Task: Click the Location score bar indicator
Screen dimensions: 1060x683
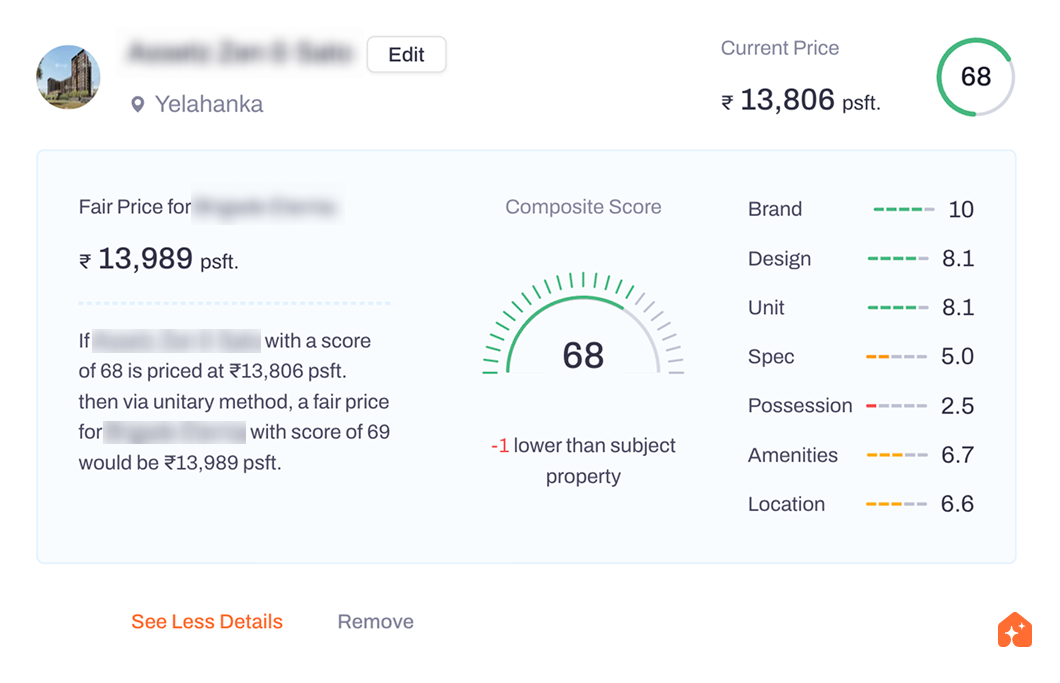Action: pos(897,504)
